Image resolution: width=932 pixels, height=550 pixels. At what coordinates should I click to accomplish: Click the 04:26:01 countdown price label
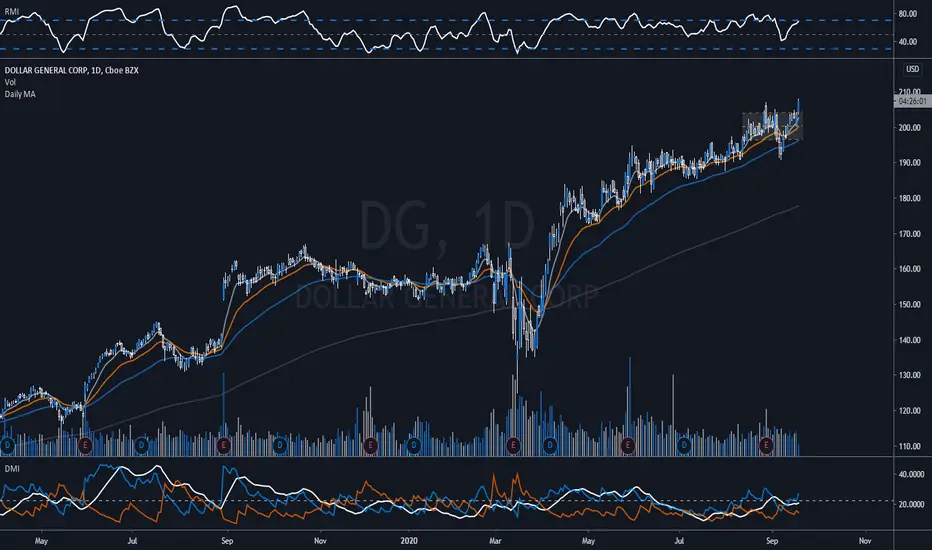(x=911, y=101)
